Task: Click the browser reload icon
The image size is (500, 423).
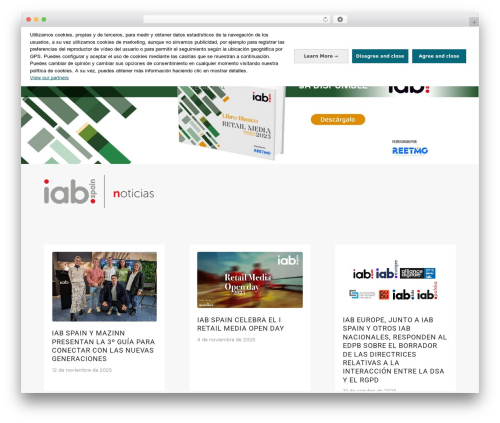Action: click(325, 20)
